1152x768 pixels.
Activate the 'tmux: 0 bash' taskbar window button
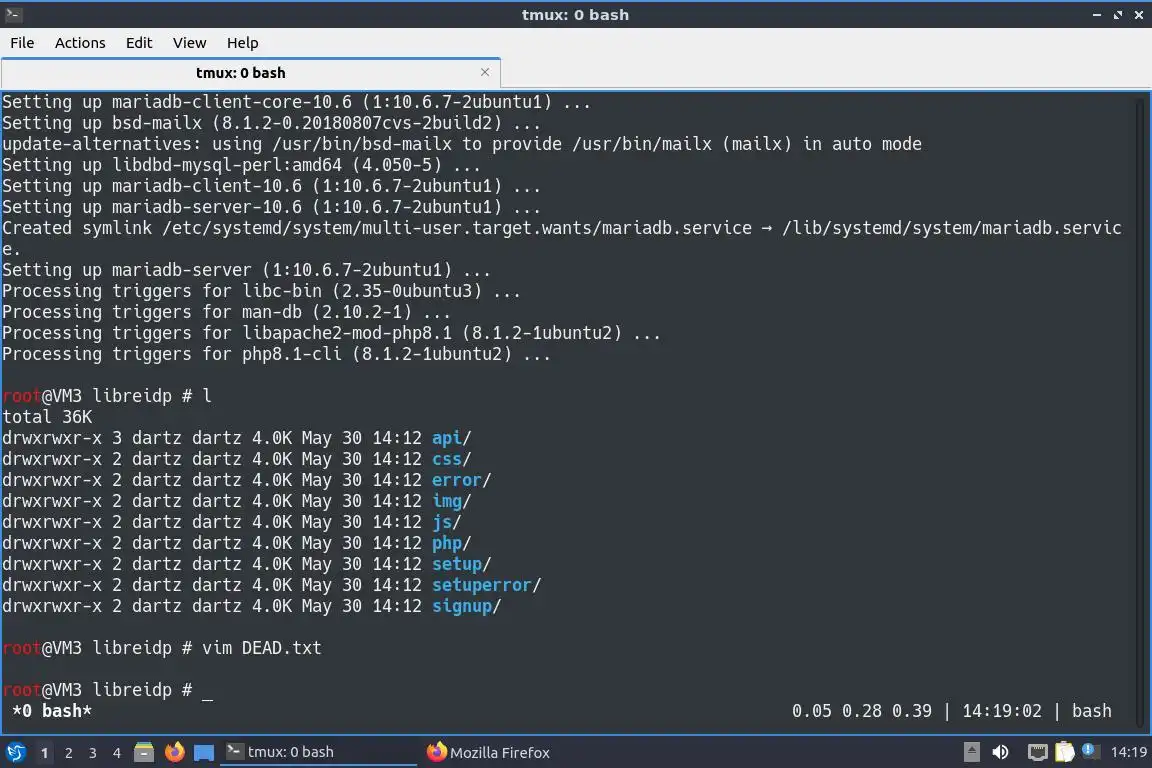tap(318, 753)
